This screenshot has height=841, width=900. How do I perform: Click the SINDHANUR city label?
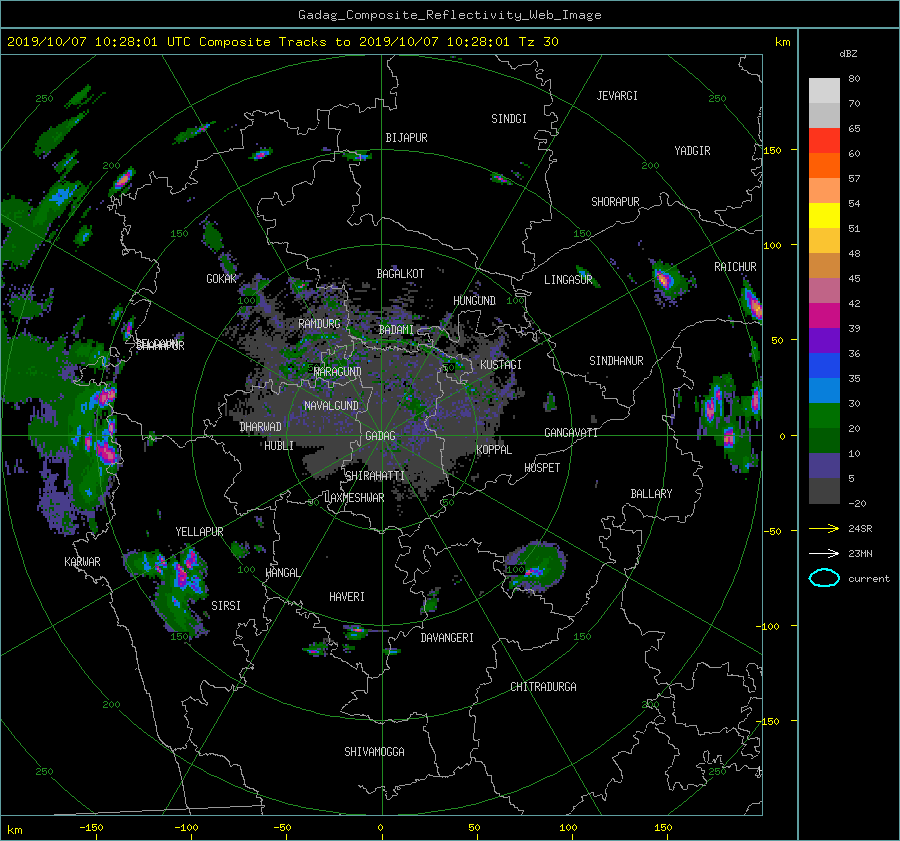point(616,361)
